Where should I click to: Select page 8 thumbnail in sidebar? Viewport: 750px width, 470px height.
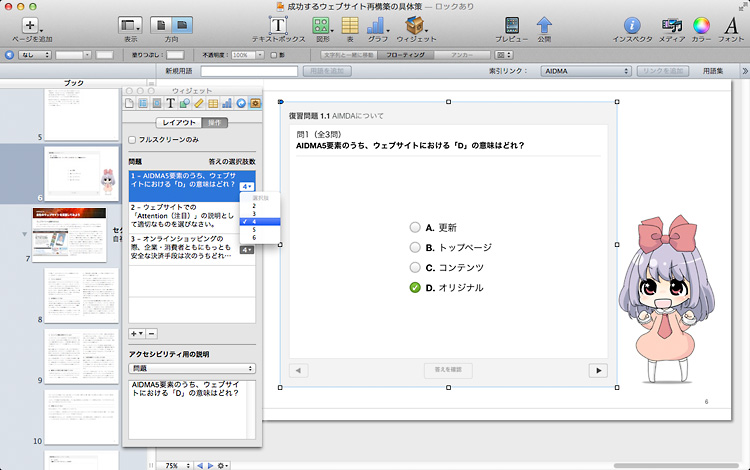[x=81, y=295]
